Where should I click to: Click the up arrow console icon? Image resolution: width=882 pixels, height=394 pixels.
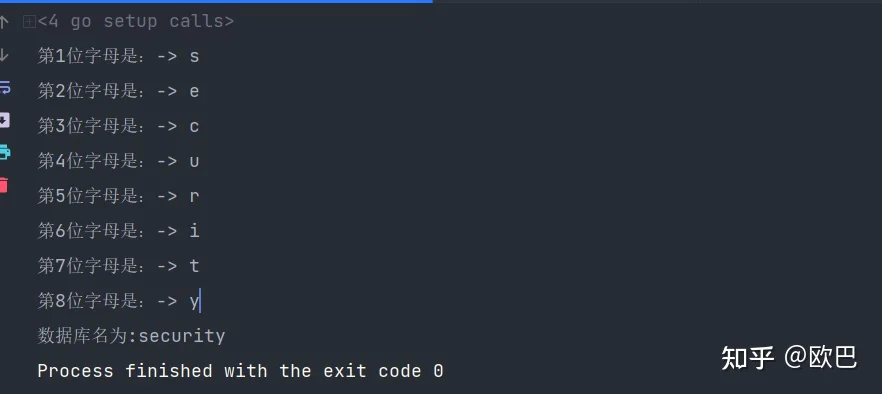4,22
